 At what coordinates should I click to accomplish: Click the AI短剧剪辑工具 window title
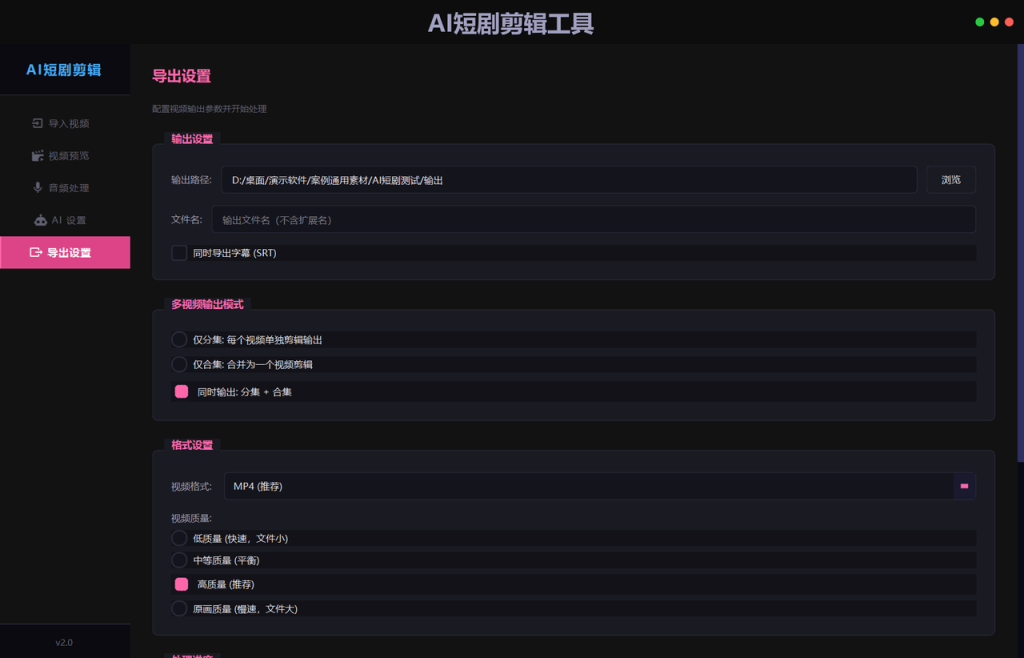coord(511,24)
